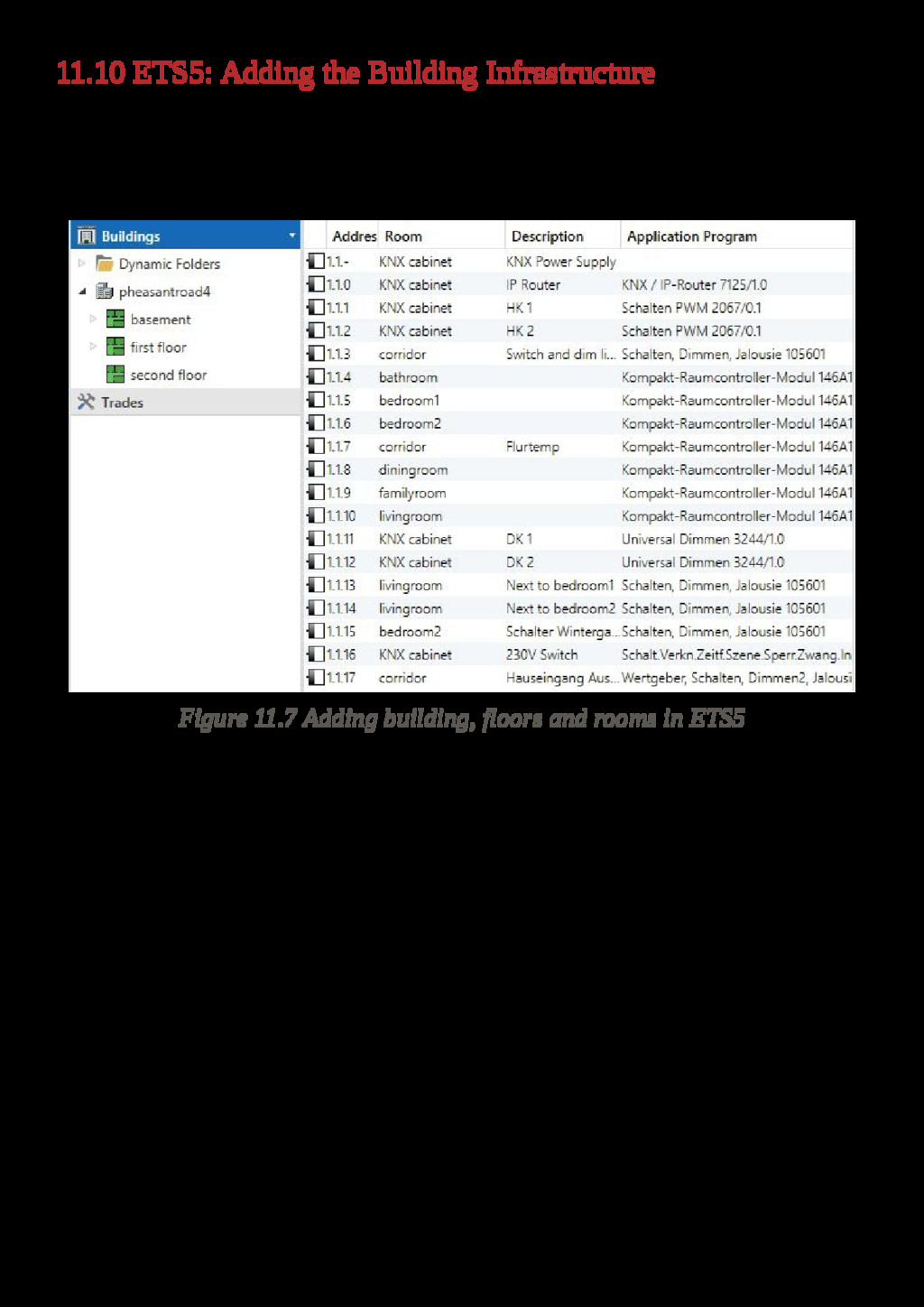The image size is (924, 1307).
Task: Click Schalten PWM 2067/0.1 in row 1.1.1
Action: pos(691,308)
